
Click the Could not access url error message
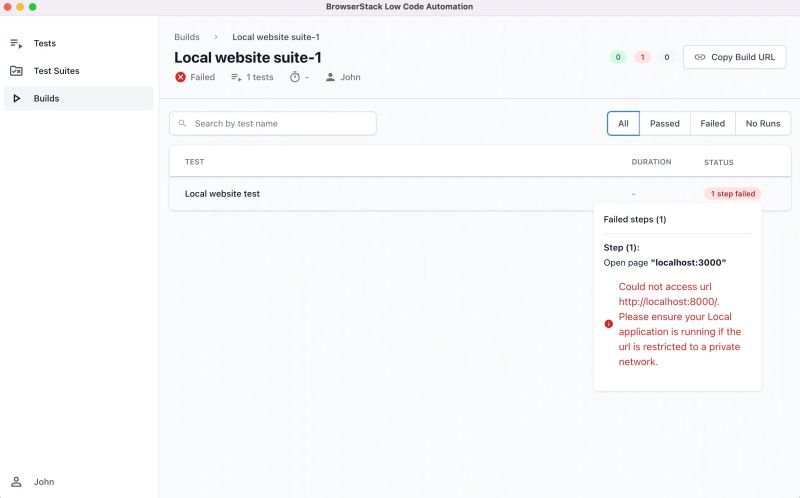pos(680,324)
